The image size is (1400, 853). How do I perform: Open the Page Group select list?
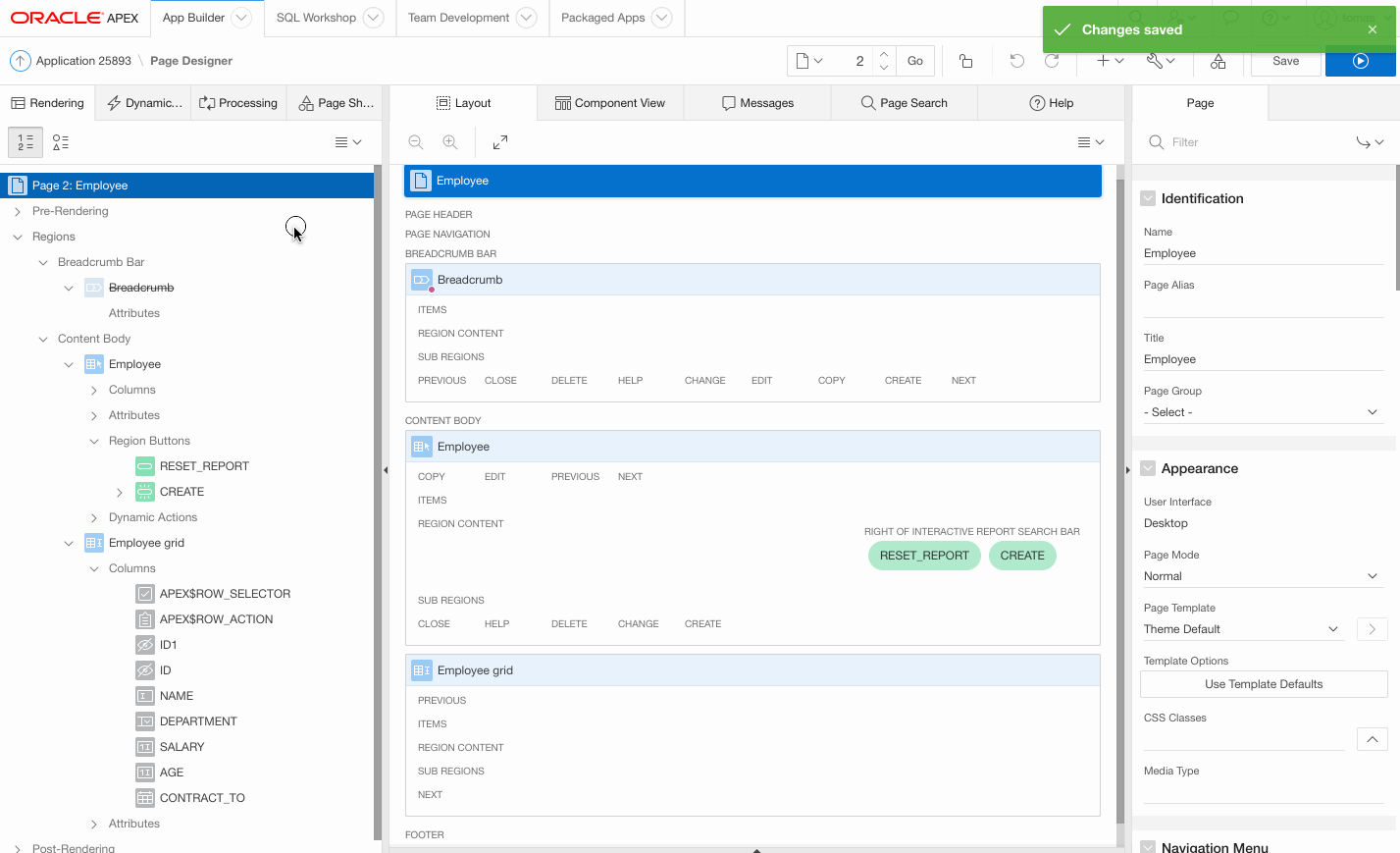(x=1263, y=412)
